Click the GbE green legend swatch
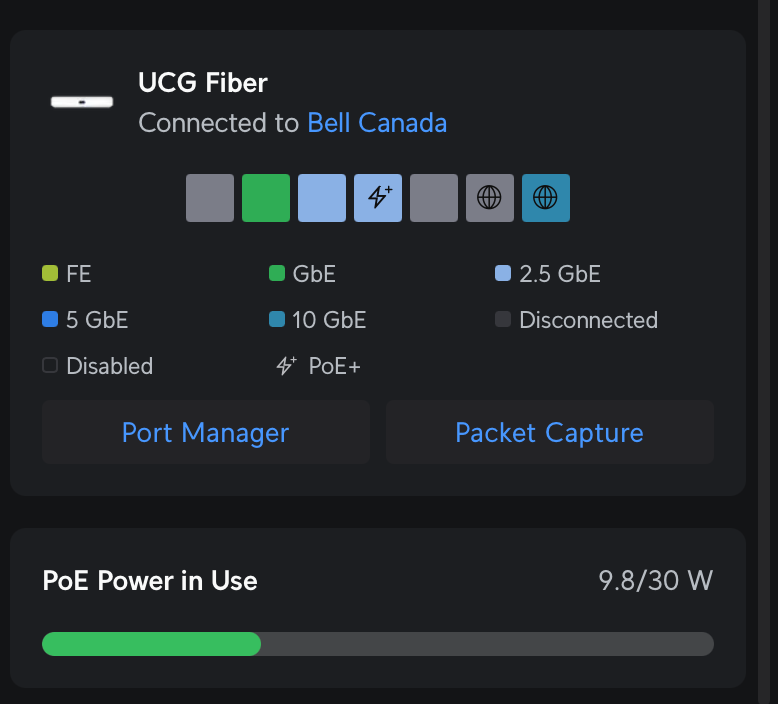This screenshot has height=704, width=778. (277, 273)
